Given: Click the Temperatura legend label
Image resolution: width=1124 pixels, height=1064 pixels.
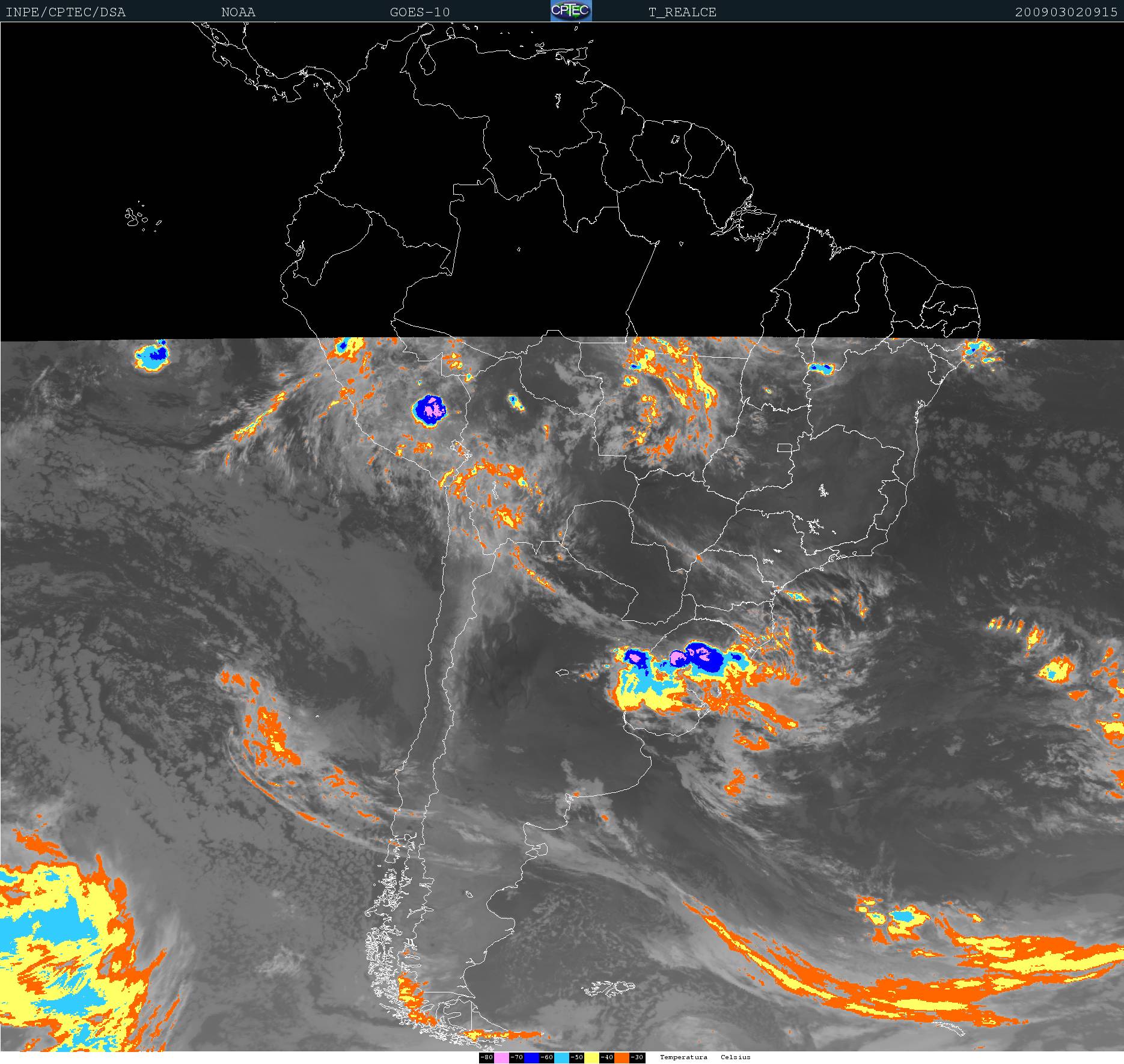Looking at the screenshot, I should tap(683, 1057).
